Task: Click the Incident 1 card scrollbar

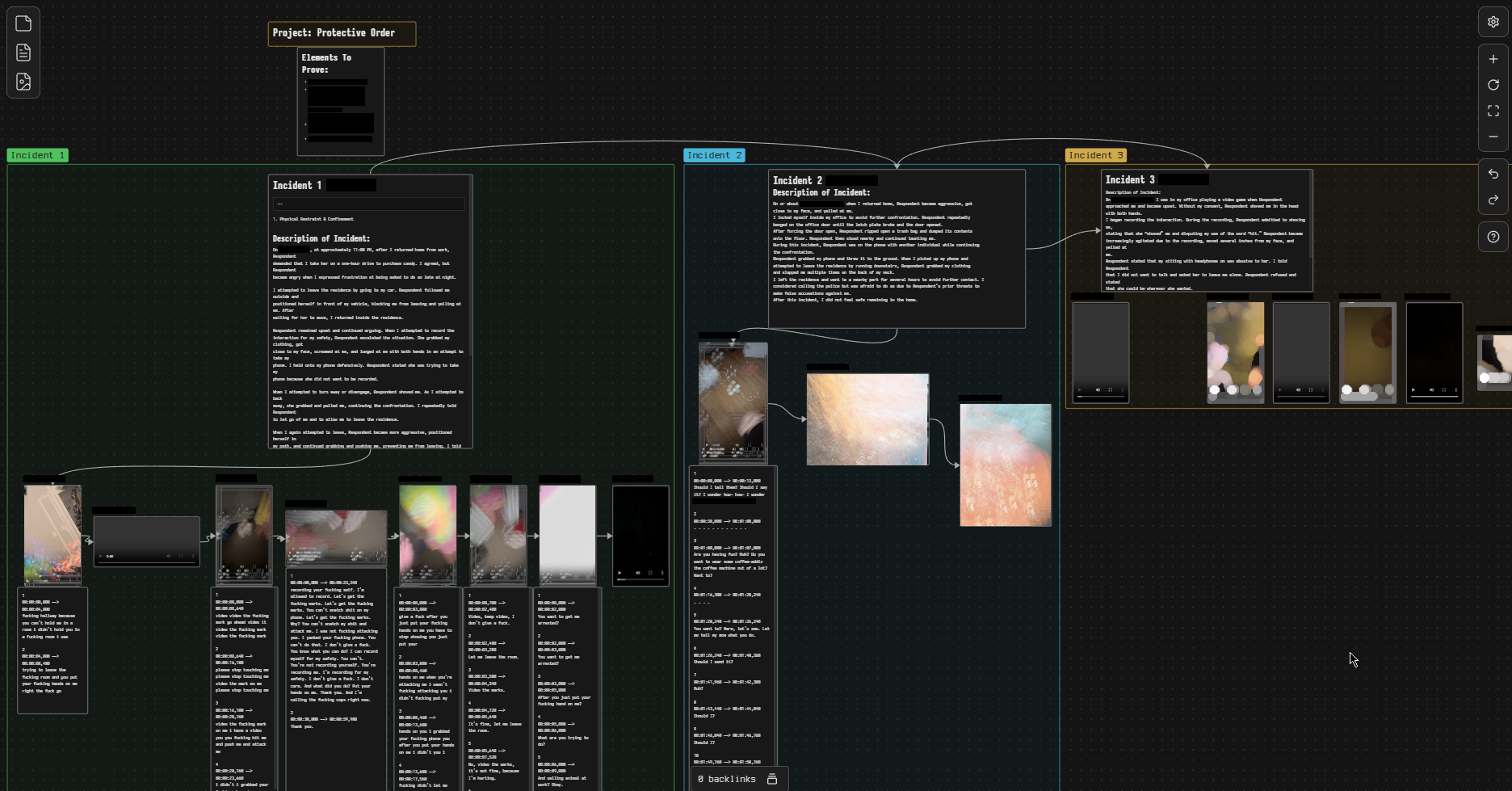Action: (469, 267)
